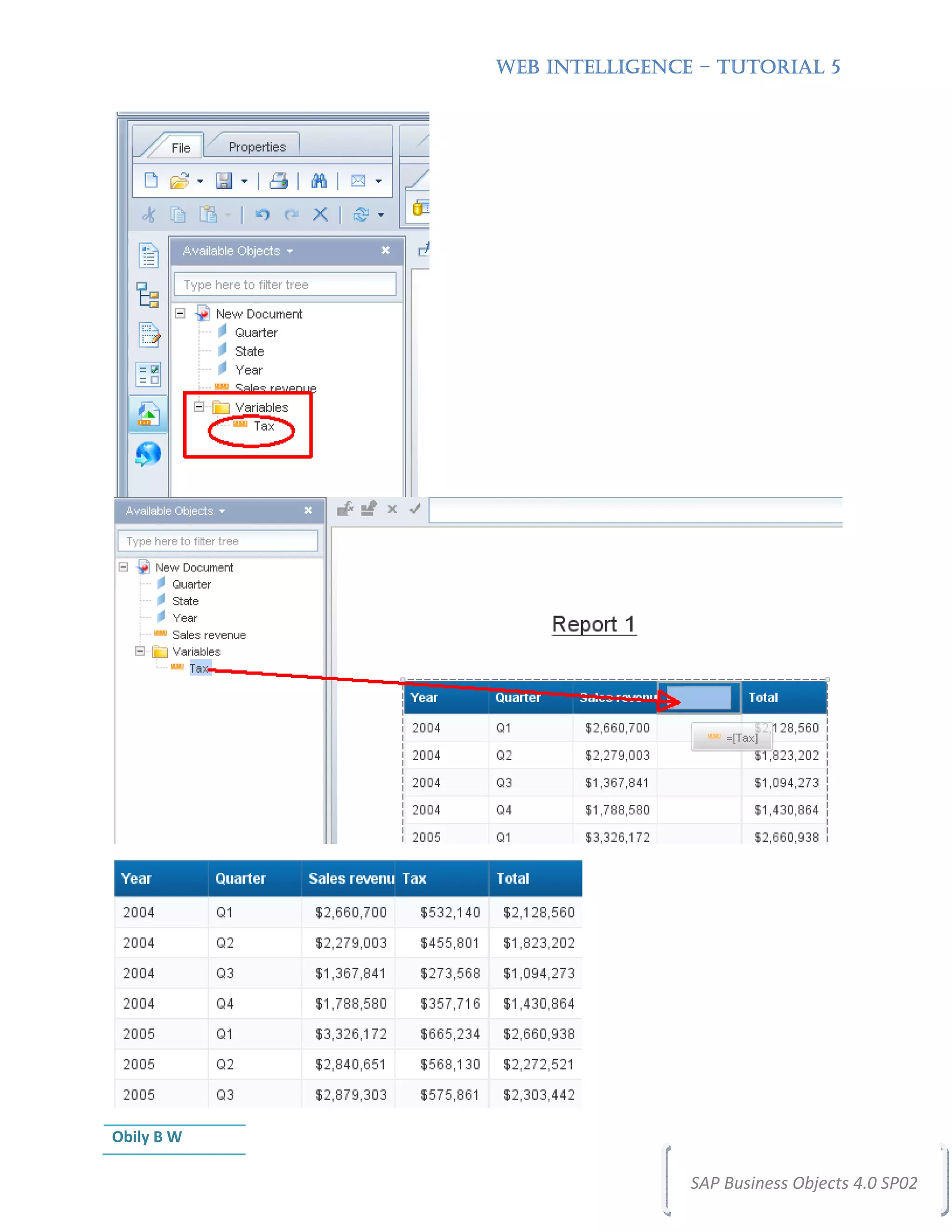Click the Cancel formula X icon
Viewport: 952px width, 1232px height.
[392, 509]
